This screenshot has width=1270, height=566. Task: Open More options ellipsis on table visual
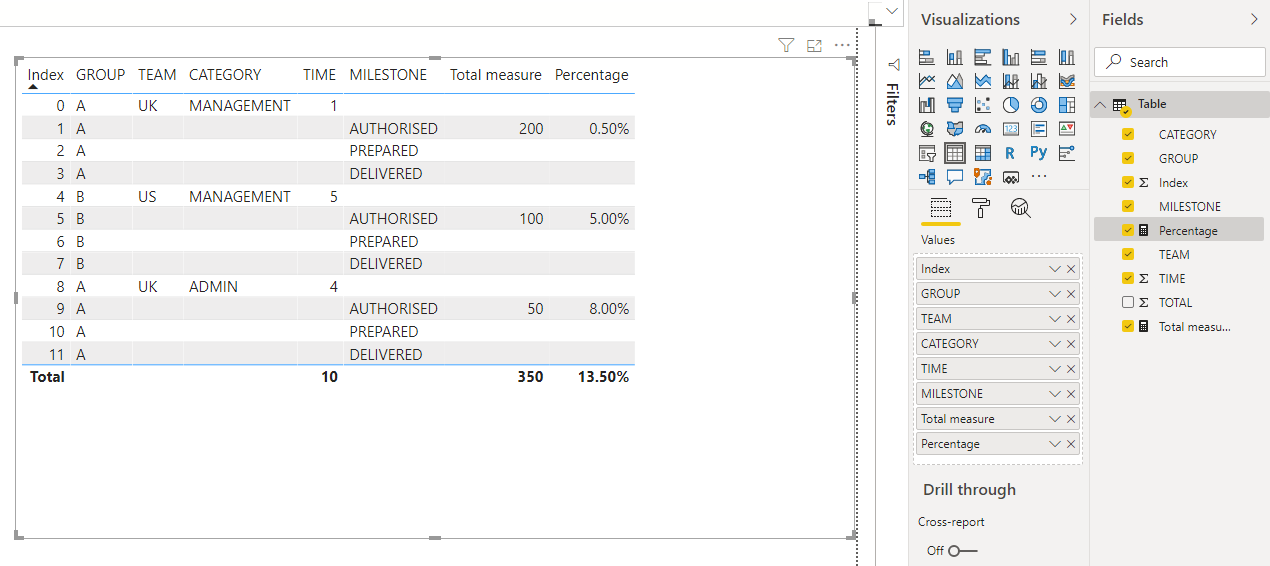(842, 45)
